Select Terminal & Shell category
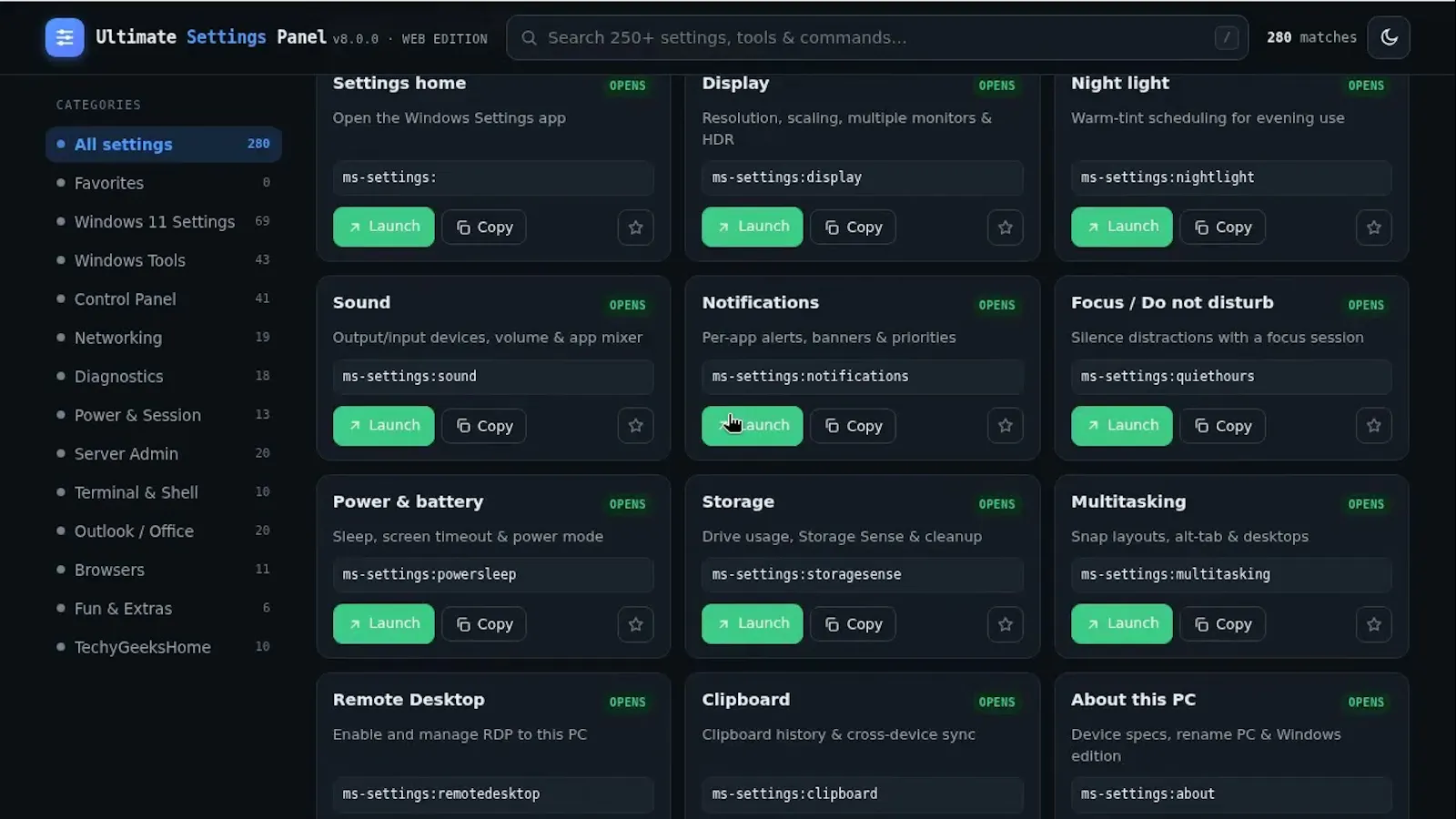The height and width of the screenshot is (819, 1456). pyautogui.click(x=164, y=492)
